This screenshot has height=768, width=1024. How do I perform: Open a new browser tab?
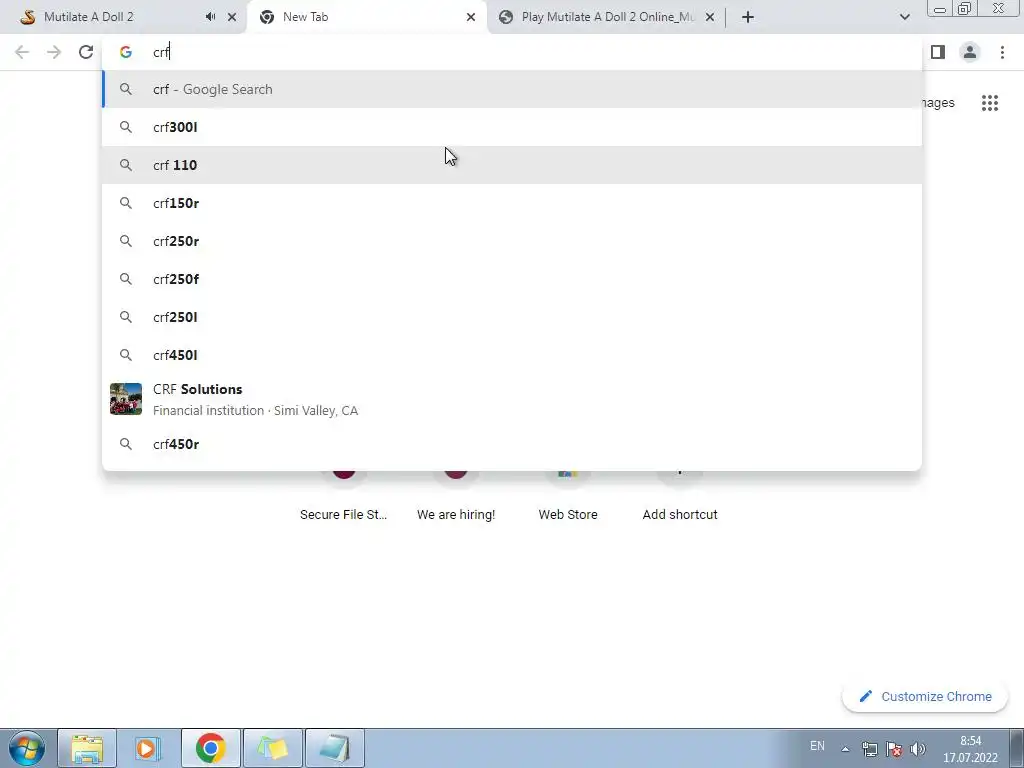[748, 17]
